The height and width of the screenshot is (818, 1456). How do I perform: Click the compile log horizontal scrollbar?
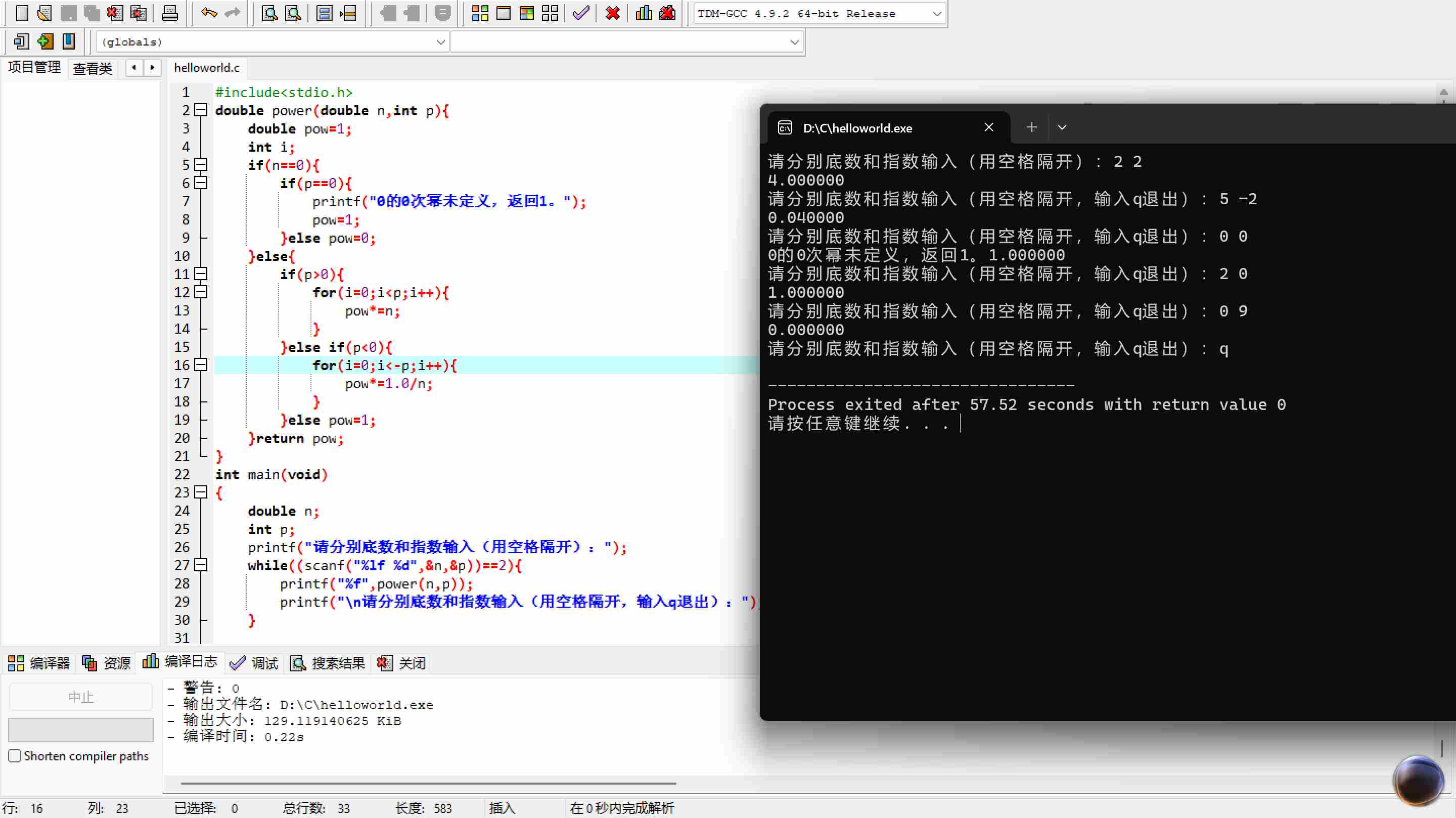point(428,784)
